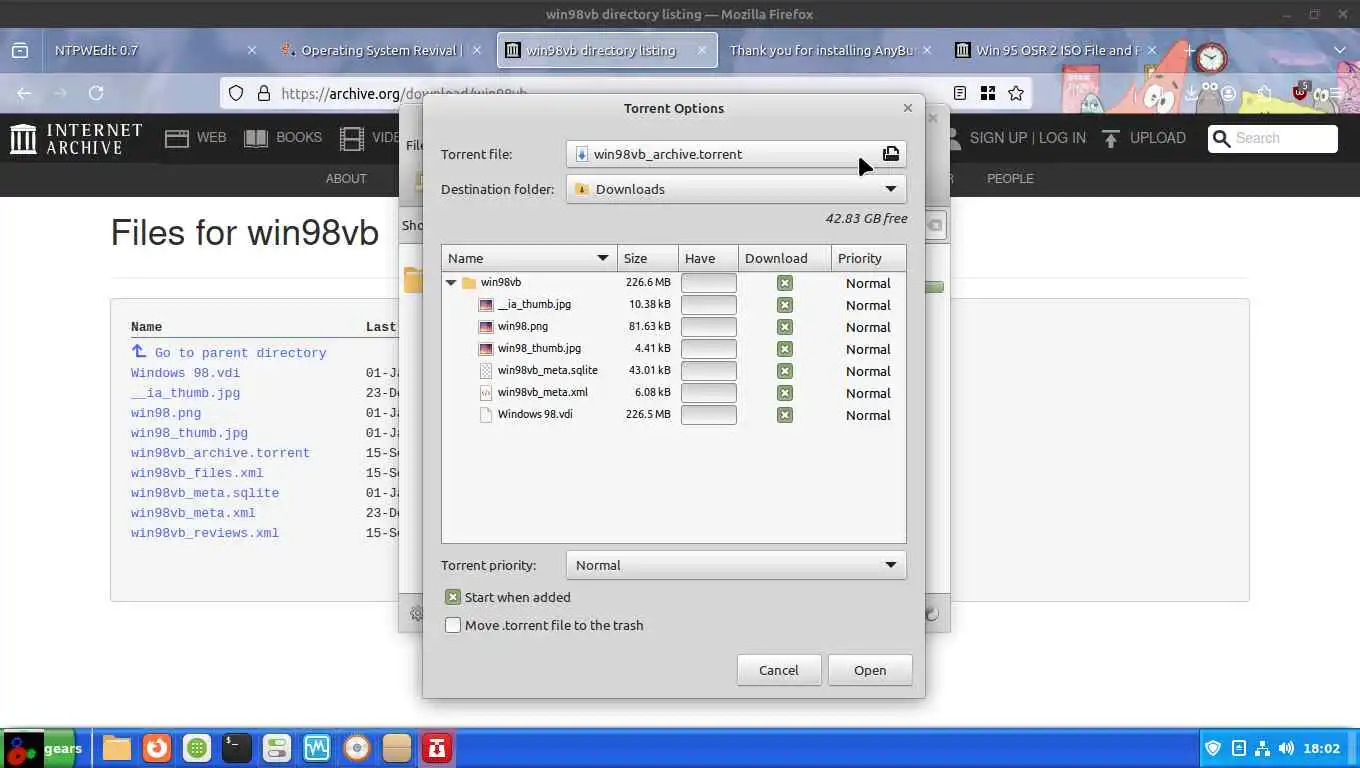Screen dimensions: 1360x768
Task: Uncheck download for win98.png
Action: pos(785,327)
